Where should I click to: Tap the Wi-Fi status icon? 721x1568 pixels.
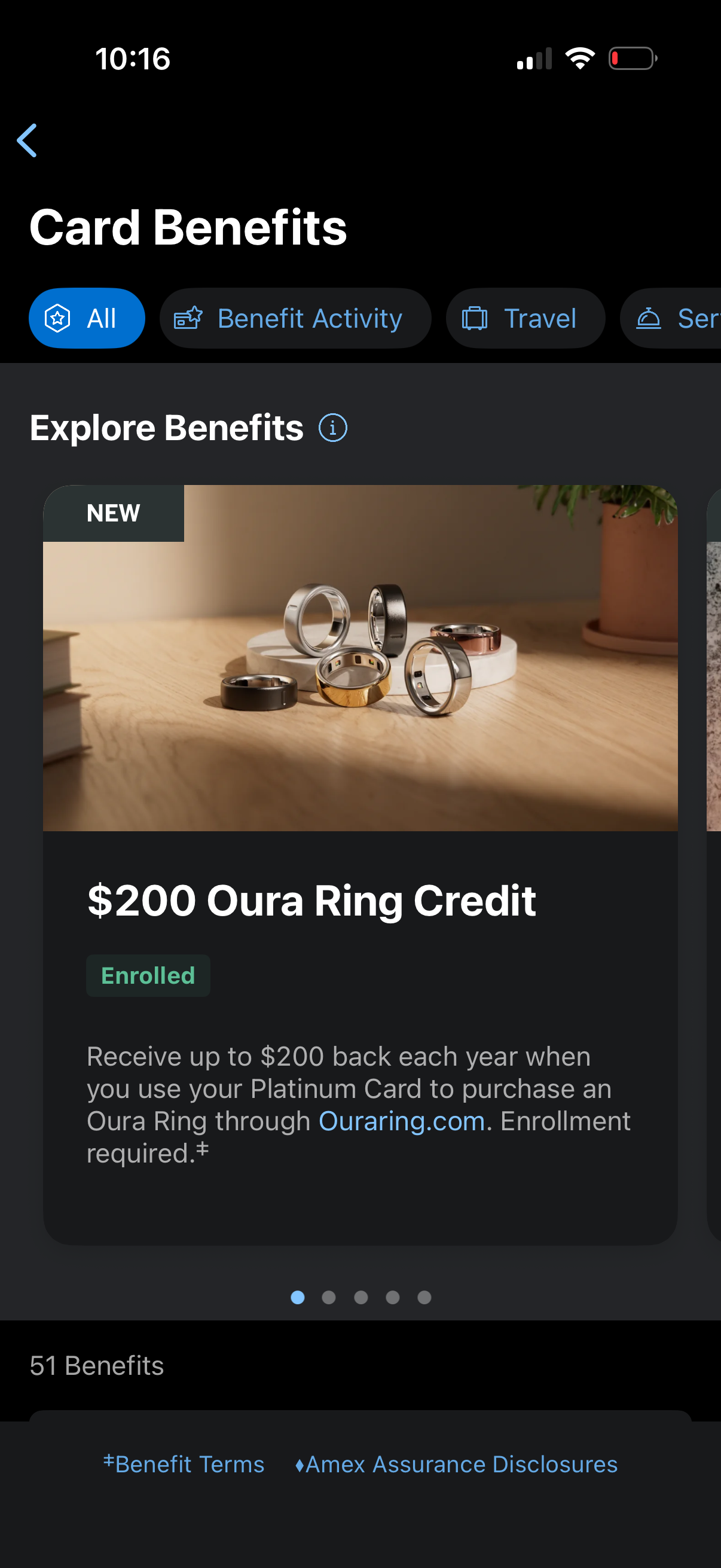tap(579, 58)
